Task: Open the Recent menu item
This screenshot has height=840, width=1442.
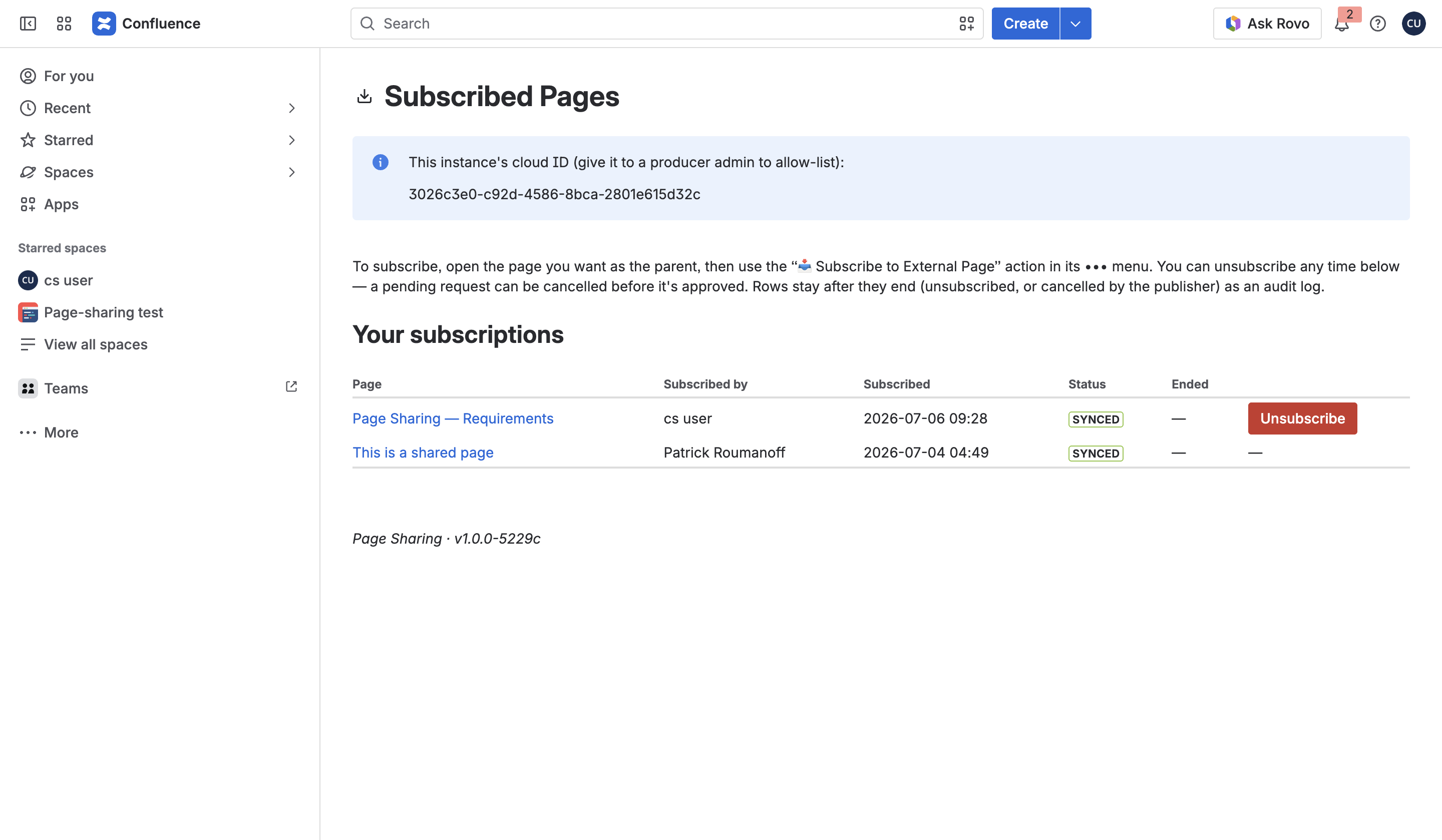Action: [x=160, y=108]
